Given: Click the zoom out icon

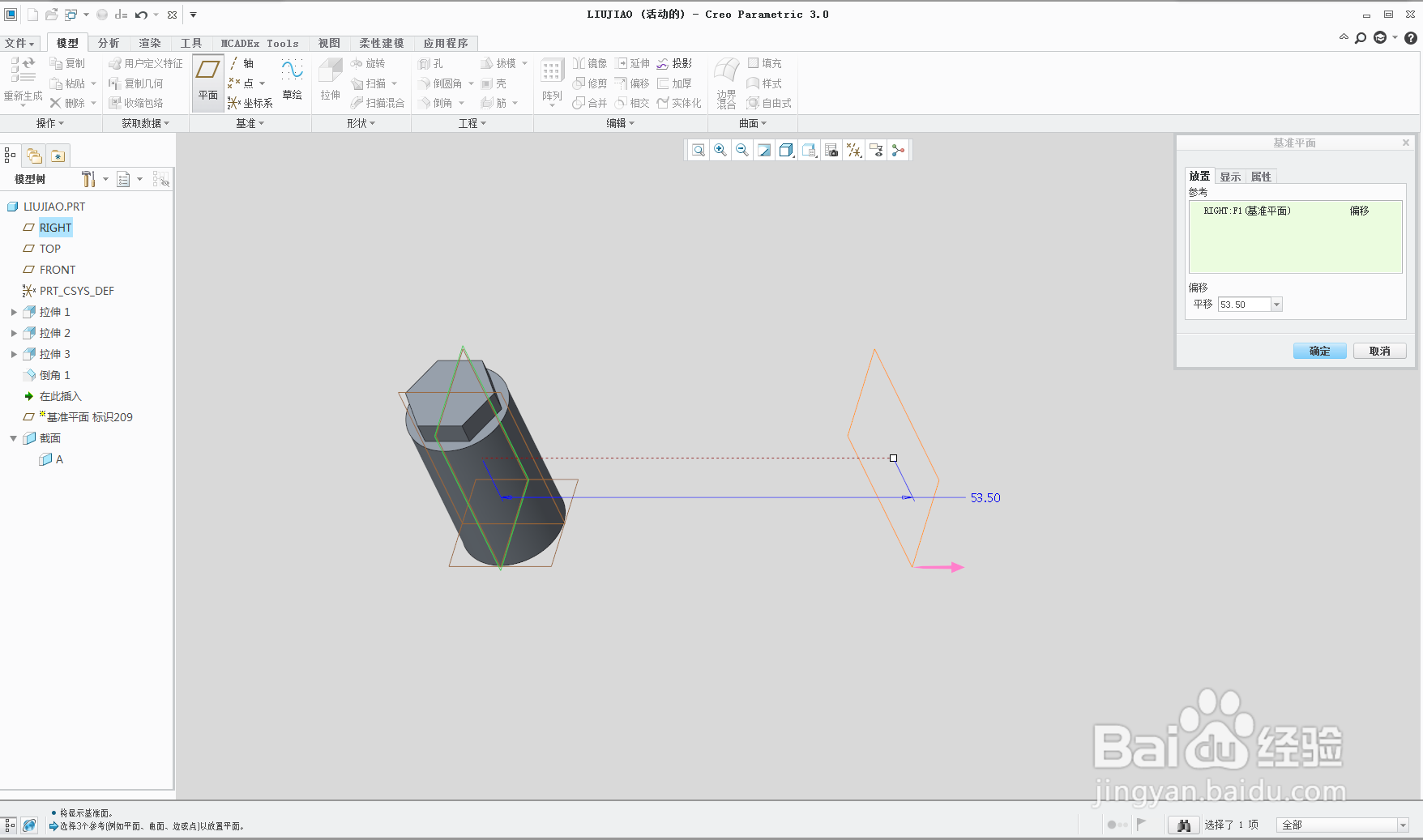Looking at the screenshot, I should pyautogui.click(x=742, y=150).
